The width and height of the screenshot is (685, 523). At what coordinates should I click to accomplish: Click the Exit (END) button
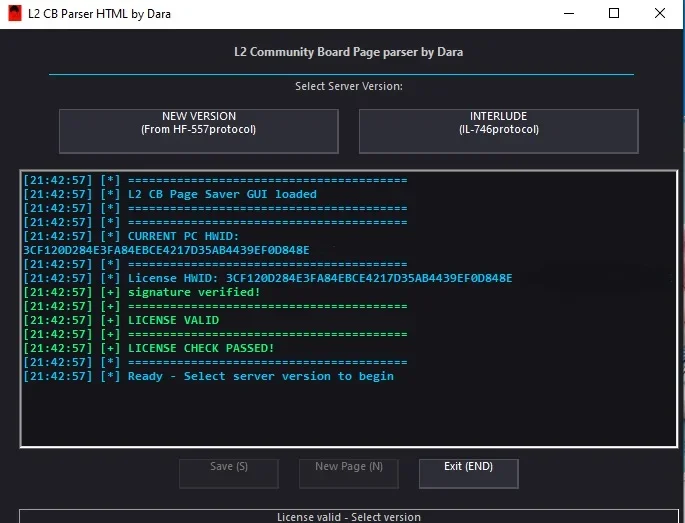click(469, 473)
